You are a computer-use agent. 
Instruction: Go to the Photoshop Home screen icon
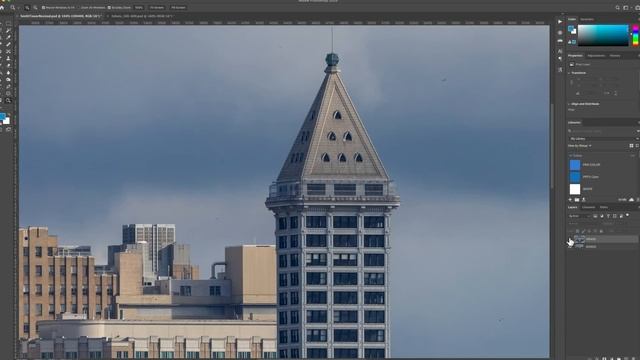coord(2,7)
